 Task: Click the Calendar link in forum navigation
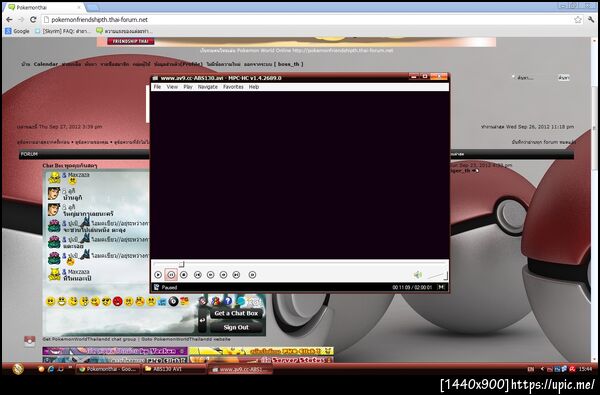(x=46, y=64)
